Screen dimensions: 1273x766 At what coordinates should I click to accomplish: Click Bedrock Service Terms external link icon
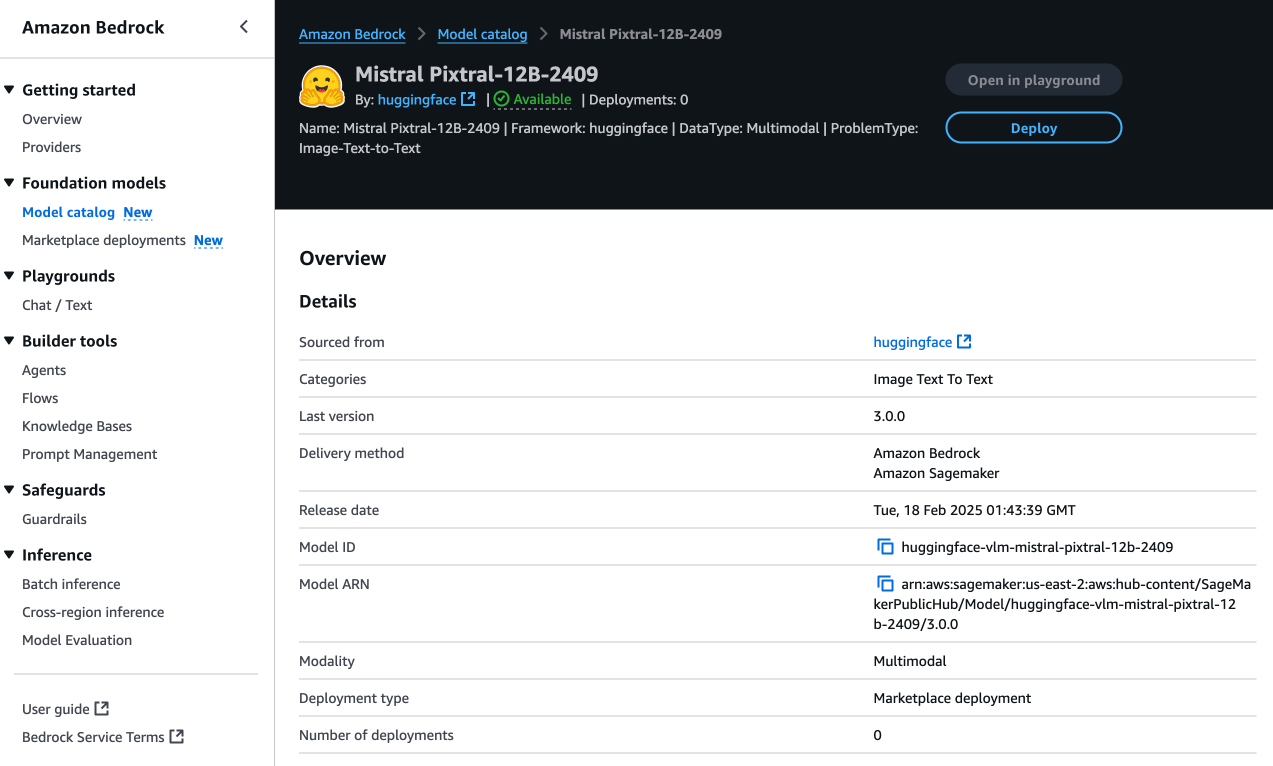coord(176,737)
